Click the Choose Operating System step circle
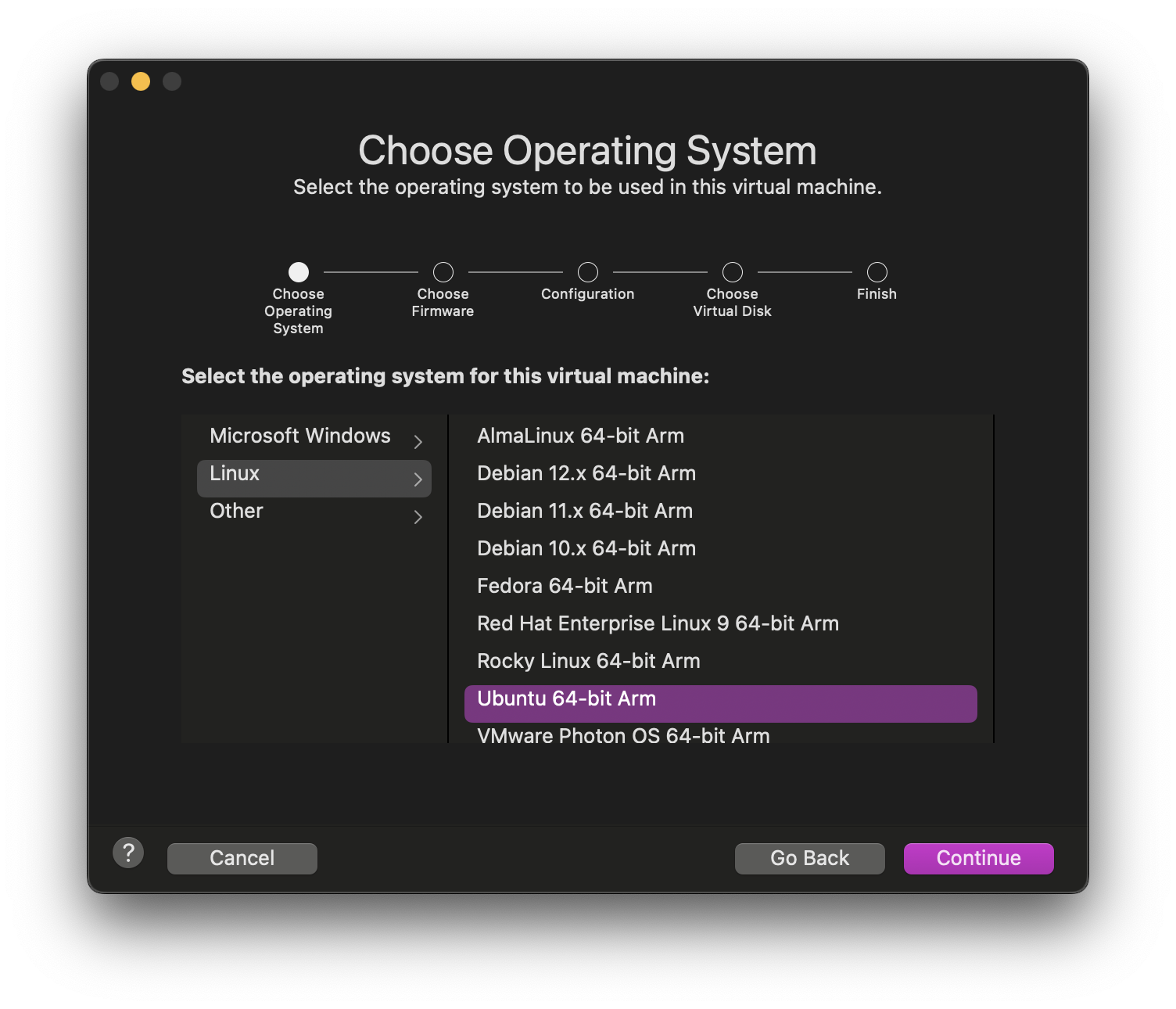 click(299, 272)
